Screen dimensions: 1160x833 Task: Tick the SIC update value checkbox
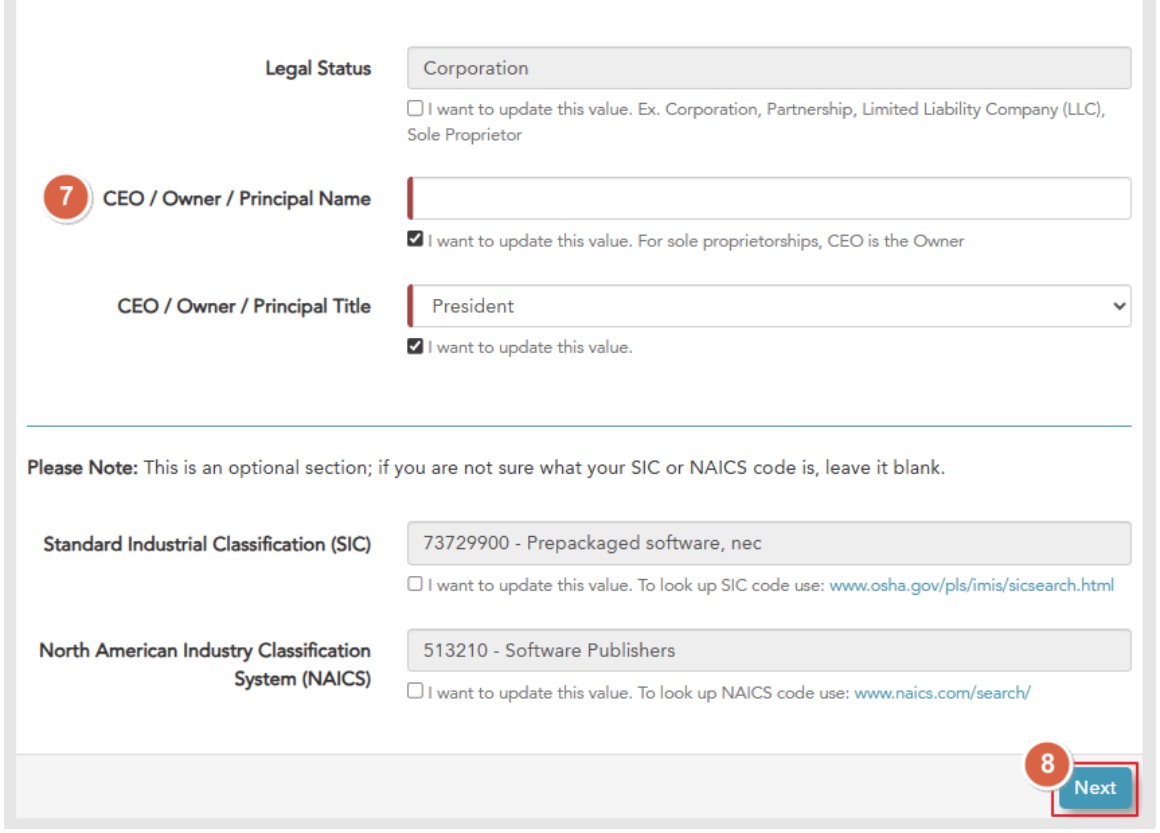(415, 584)
